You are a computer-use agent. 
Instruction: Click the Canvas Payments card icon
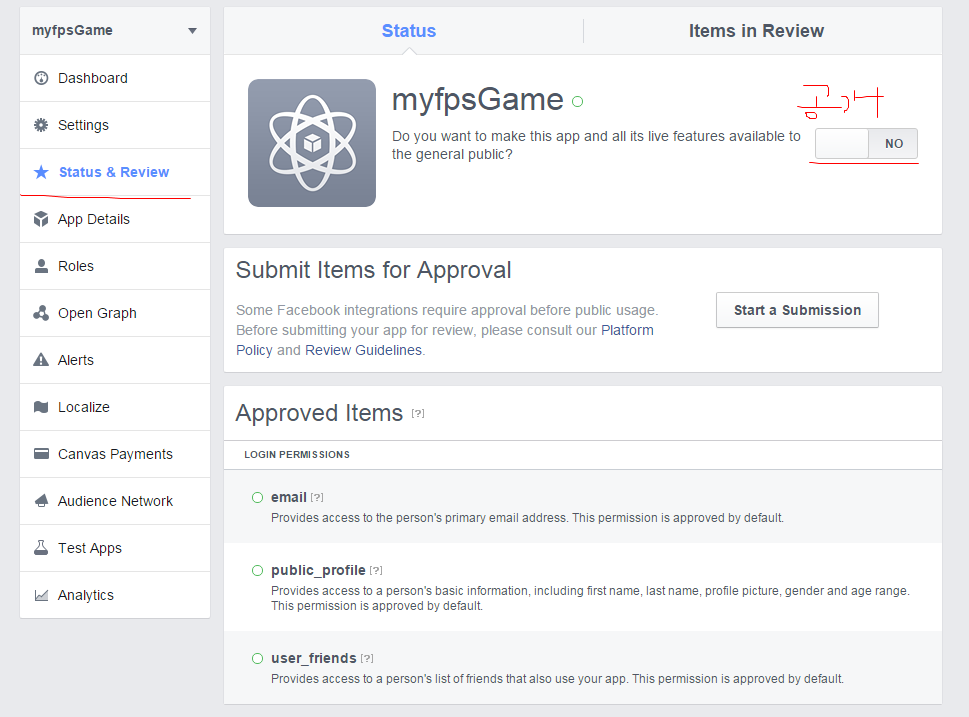click(x=41, y=454)
